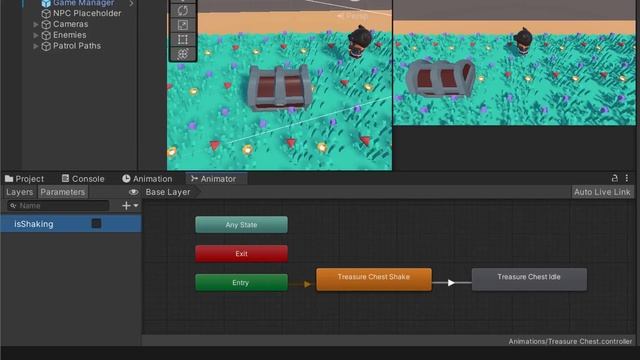Select the isShaking parameter row
Screen dimensions: 640x360
(71, 224)
